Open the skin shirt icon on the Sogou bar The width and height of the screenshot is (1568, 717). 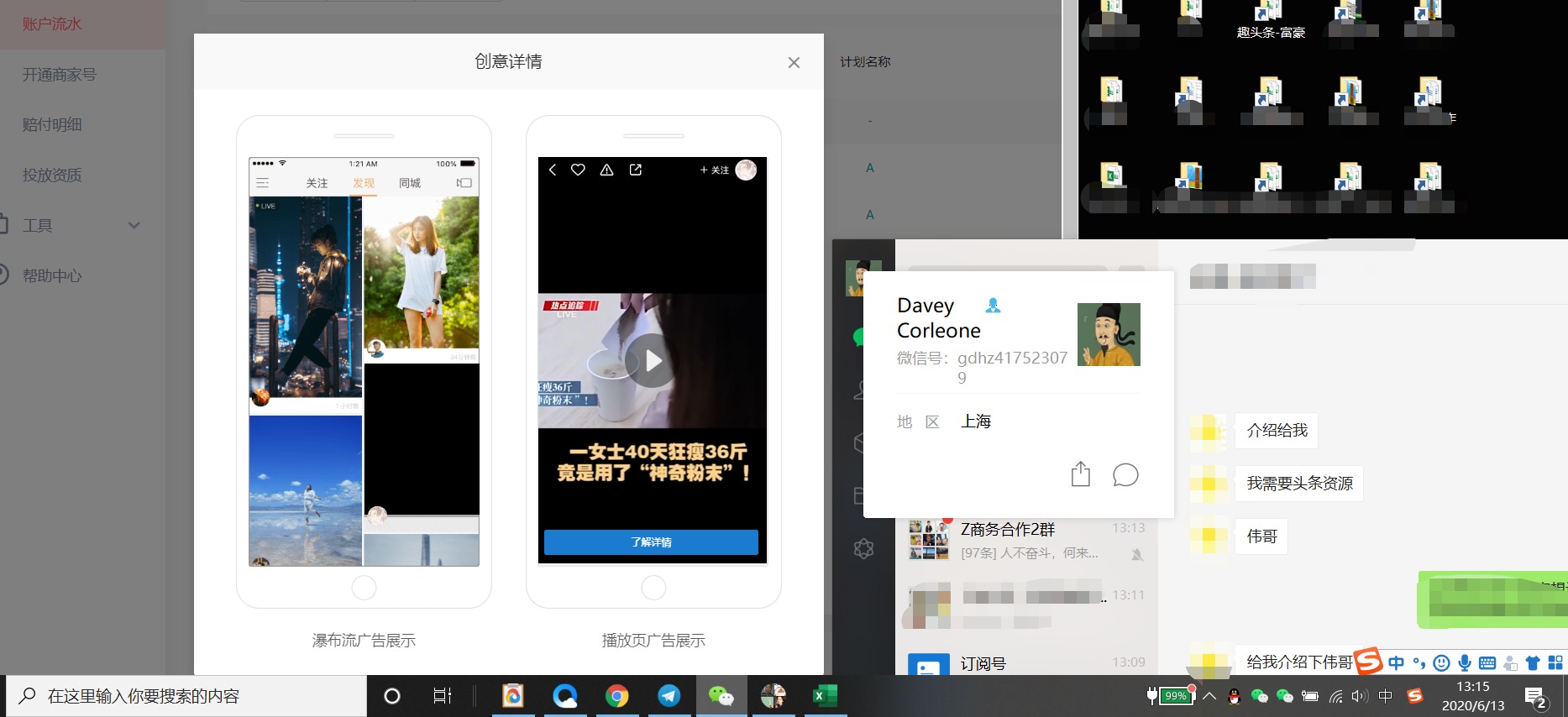click(x=1533, y=663)
